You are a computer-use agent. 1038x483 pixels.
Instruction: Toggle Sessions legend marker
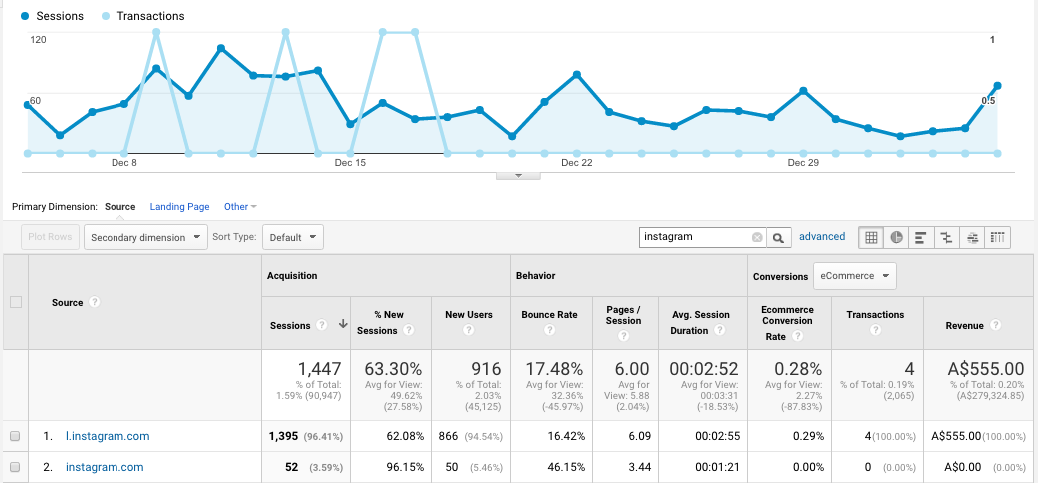24,16
